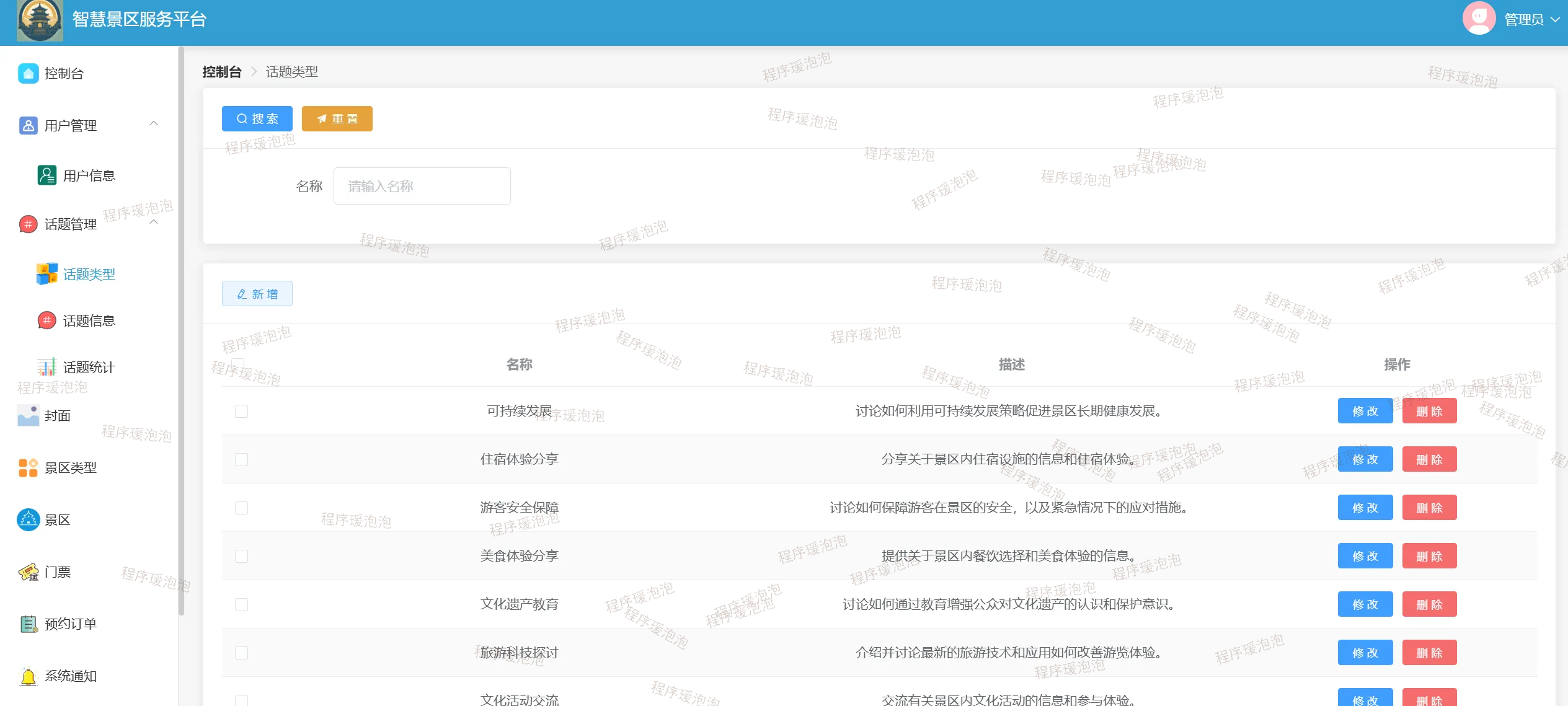This screenshot has height=706, width=1568.
Task: Click the 封面 picture icon
Action: click(28, 415)
